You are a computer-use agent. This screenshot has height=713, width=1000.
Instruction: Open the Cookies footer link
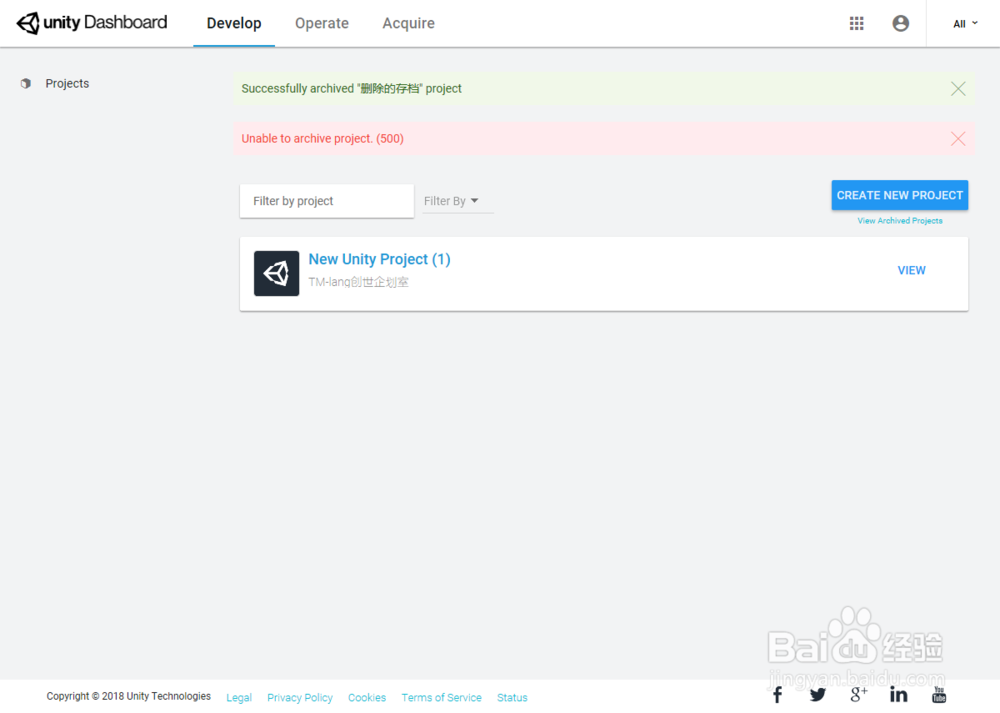click(367, 698)
